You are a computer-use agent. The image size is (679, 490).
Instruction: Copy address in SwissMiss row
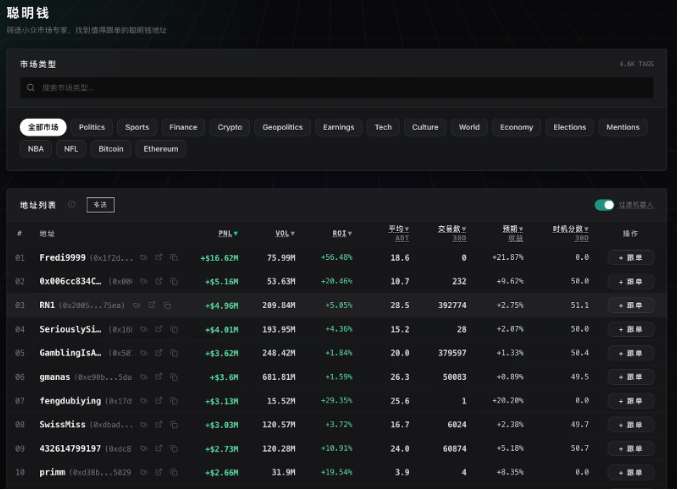[173, 425]
